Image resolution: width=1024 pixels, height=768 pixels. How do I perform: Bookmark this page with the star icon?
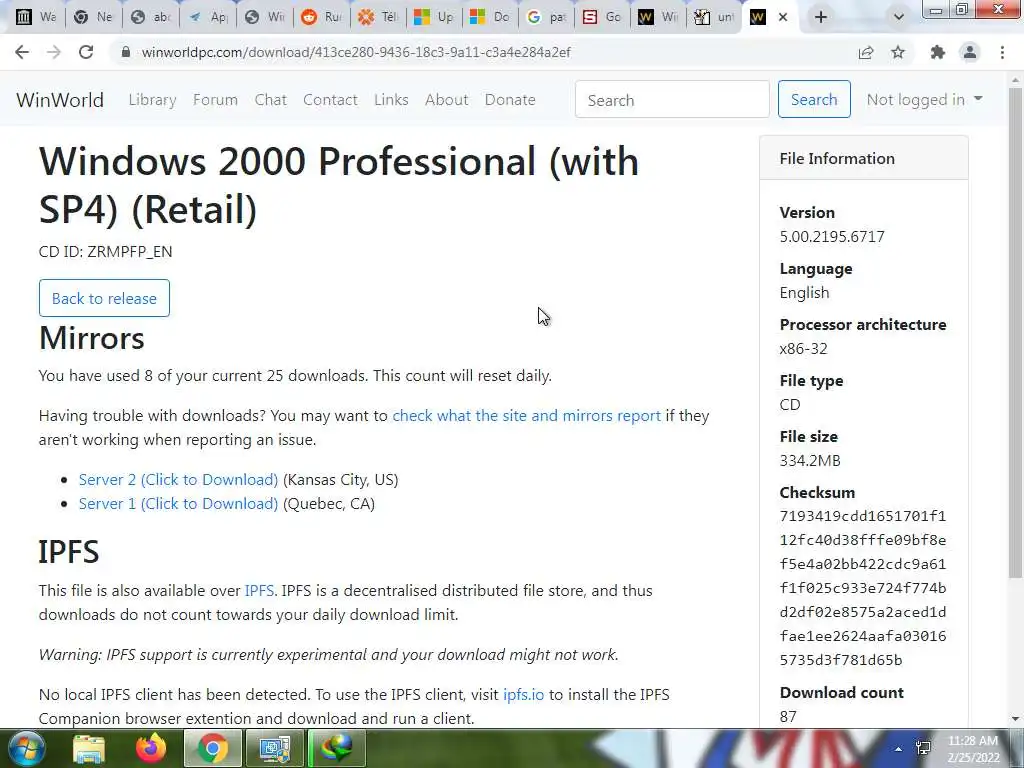click(898, 52)
